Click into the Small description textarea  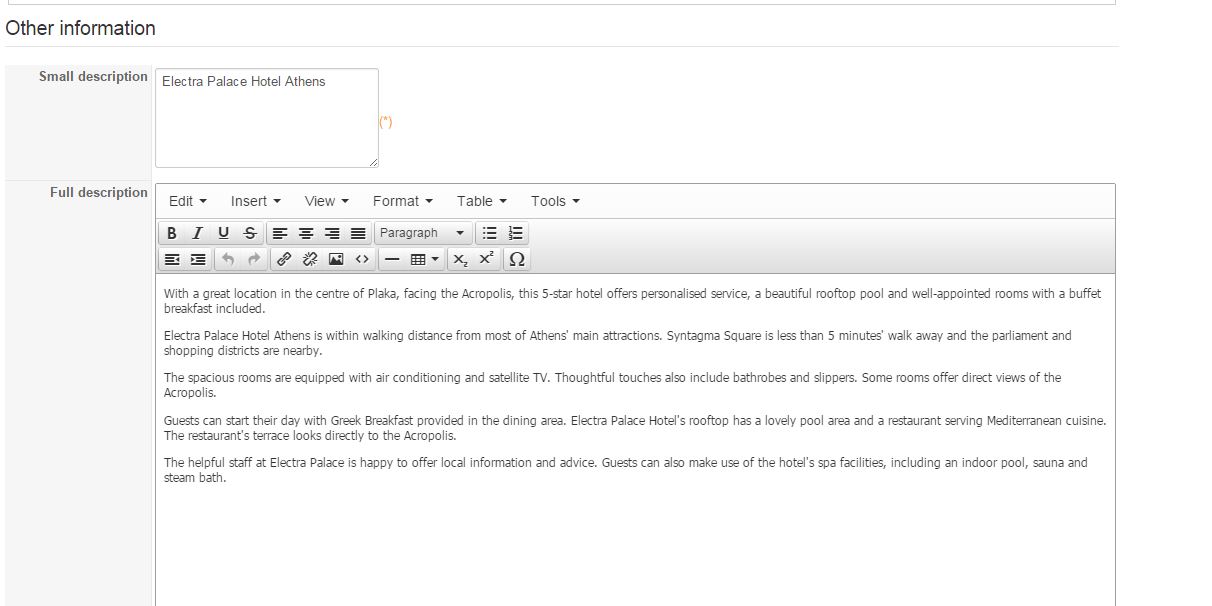267,118
